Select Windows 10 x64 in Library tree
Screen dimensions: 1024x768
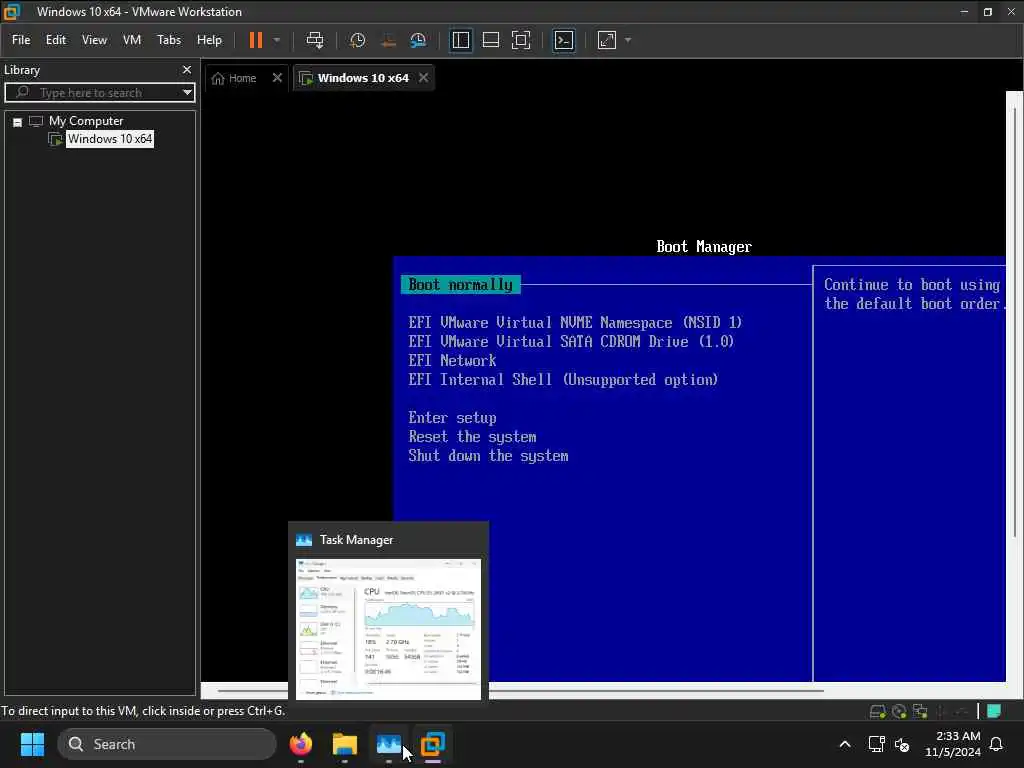[110, 138]
